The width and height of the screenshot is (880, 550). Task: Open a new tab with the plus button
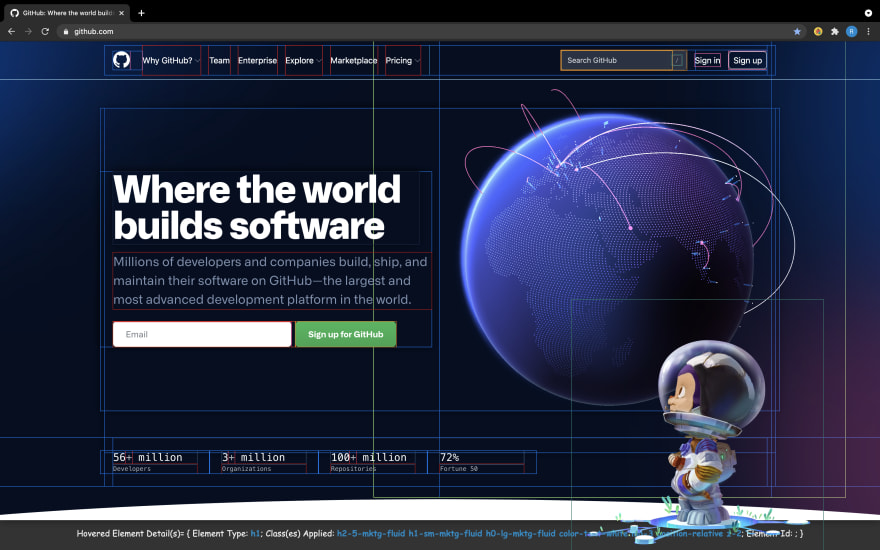click(141, 13)
